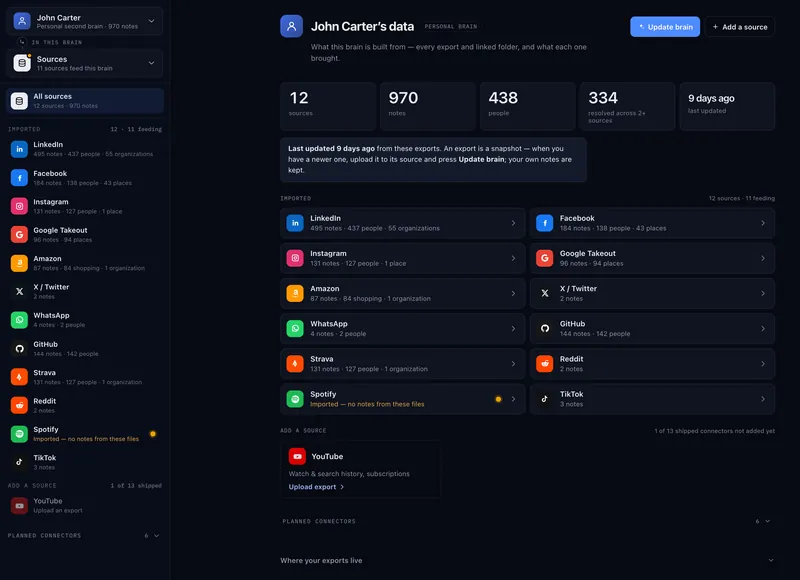Screen dimensions: 800x580
Task: Open the X / Twitter card via its chevron
Action: pos(763,293)
